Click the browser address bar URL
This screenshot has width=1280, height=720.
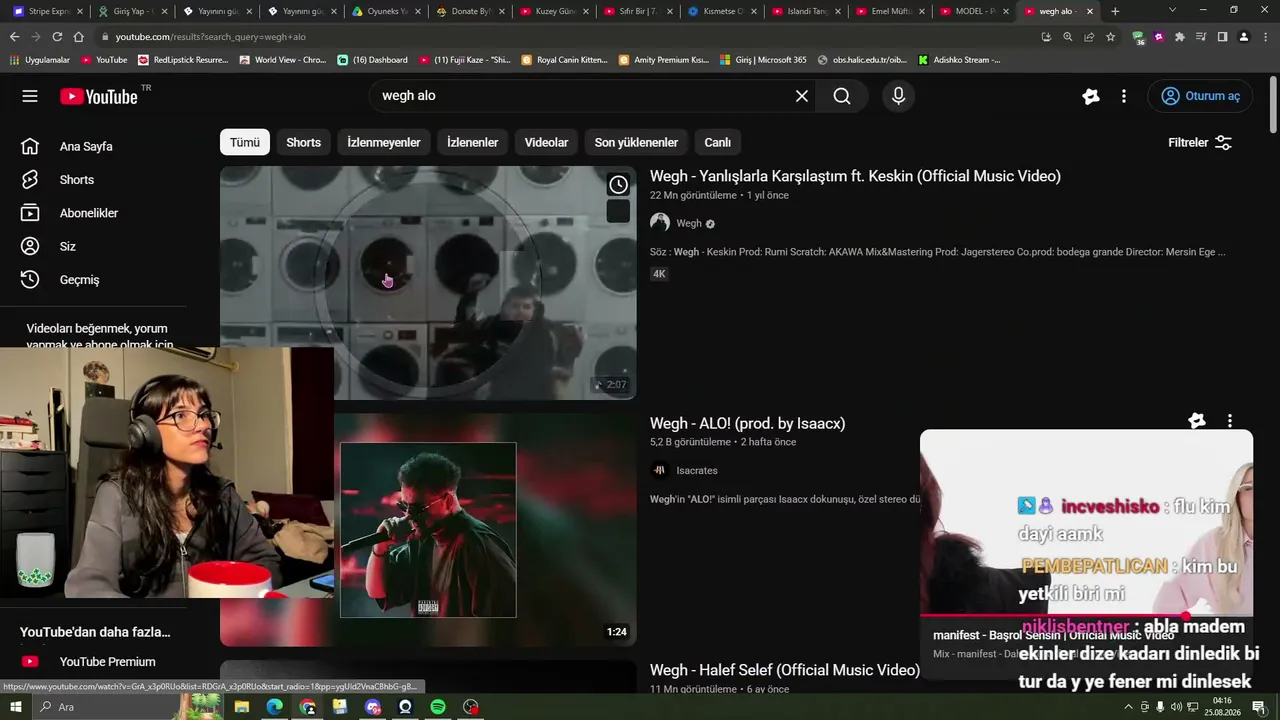210,37
